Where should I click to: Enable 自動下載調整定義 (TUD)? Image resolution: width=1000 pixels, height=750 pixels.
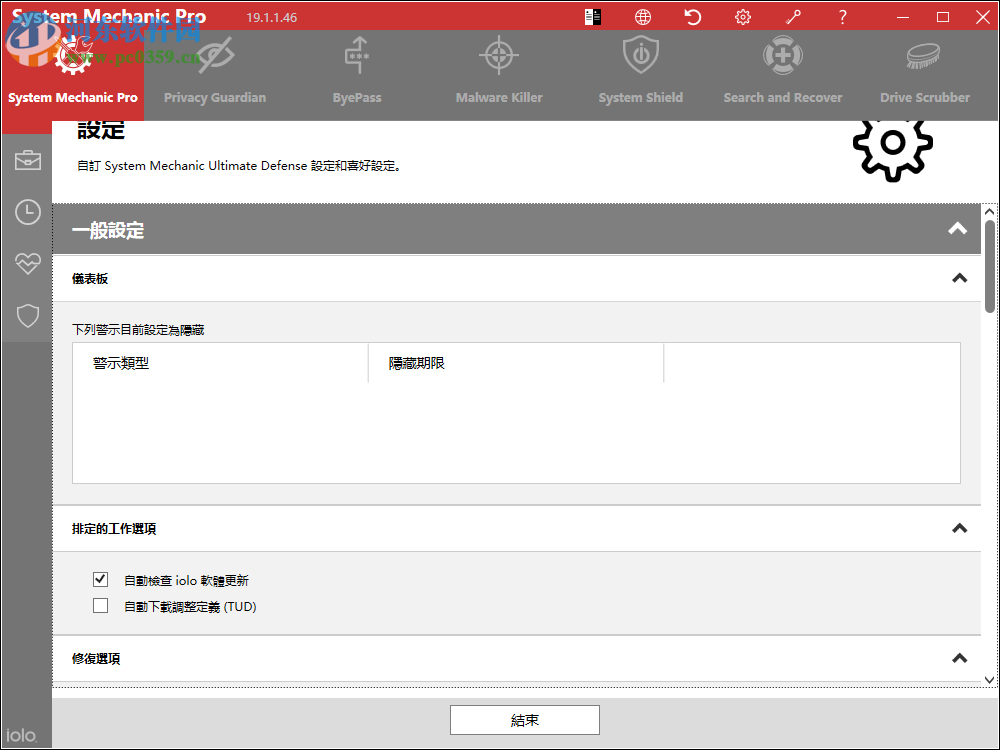[x=100, y=605]
